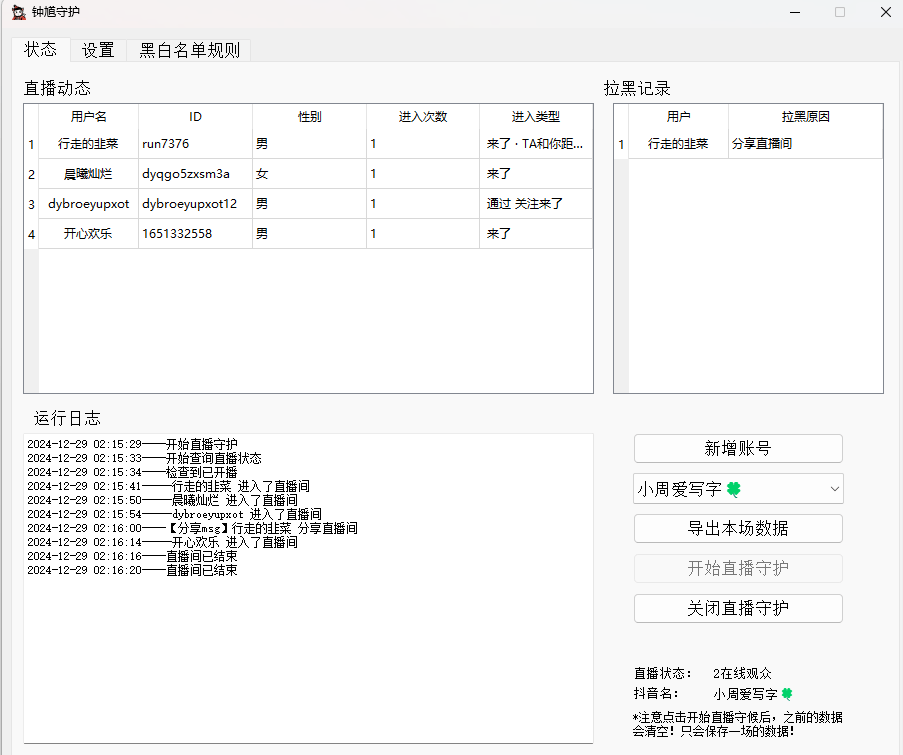Click the 钟馗守护 app icon in title bar
903x755 pixels.
(x=18, y=12)
